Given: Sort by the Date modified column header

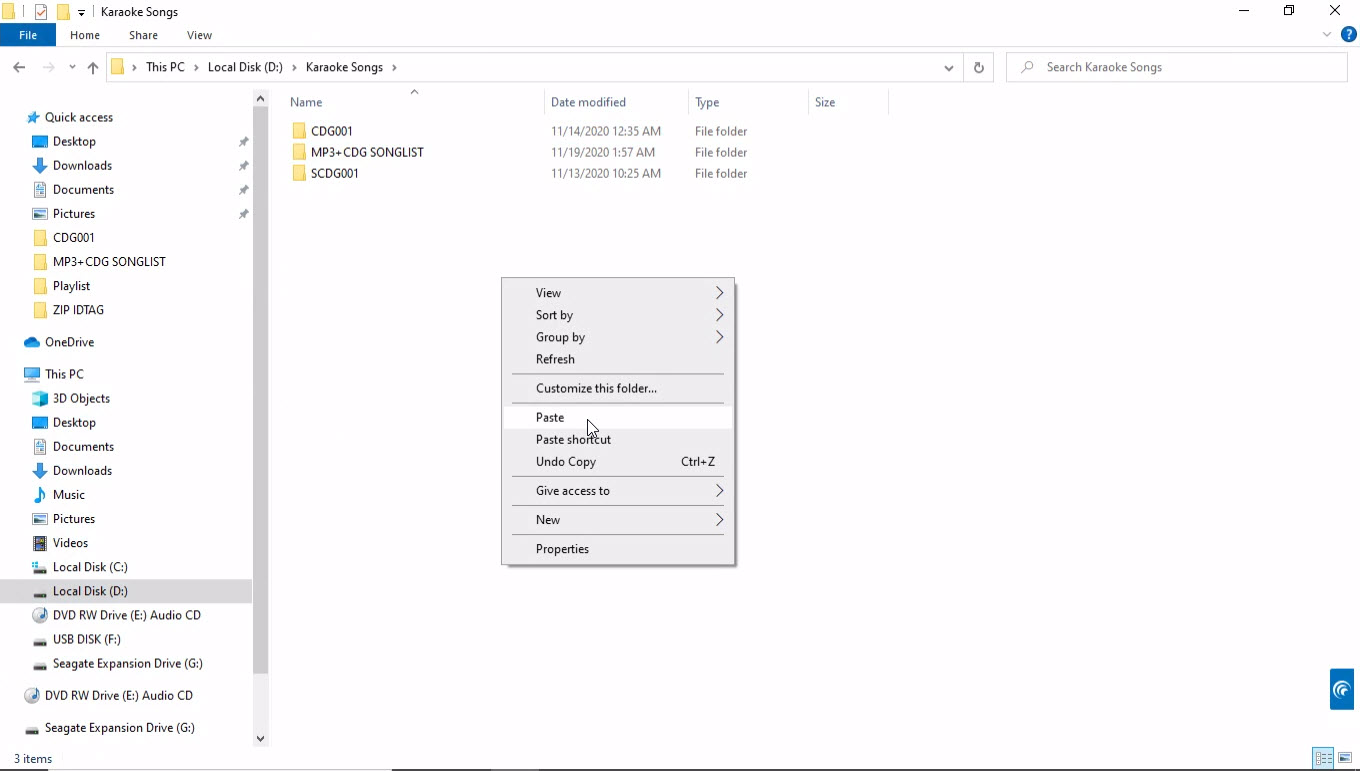Looking at the screenshot, I should [588, 102].
